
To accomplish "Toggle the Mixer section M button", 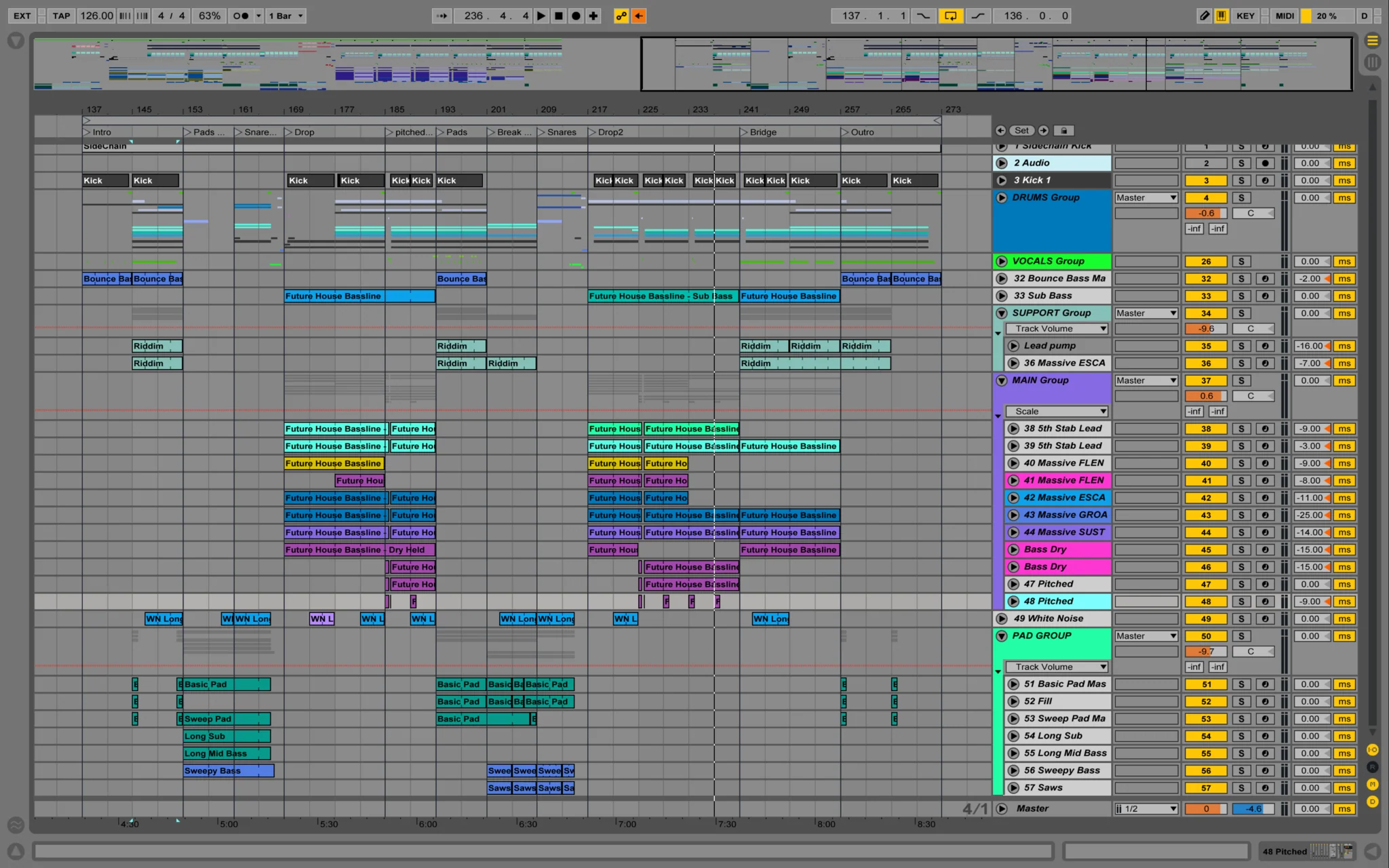I will tap(1372, 784).
